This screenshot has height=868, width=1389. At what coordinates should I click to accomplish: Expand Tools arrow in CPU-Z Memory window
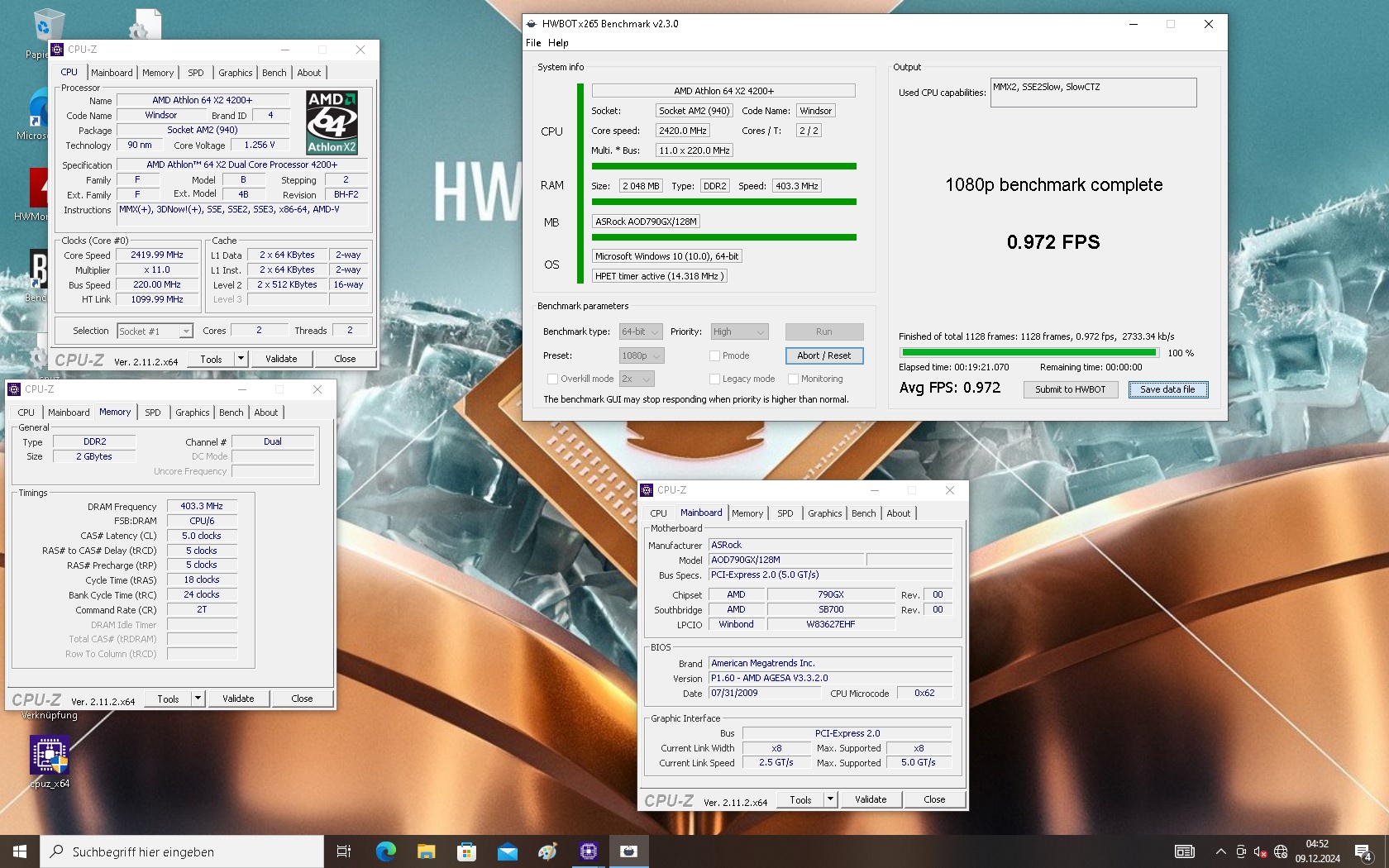[198, 699]
